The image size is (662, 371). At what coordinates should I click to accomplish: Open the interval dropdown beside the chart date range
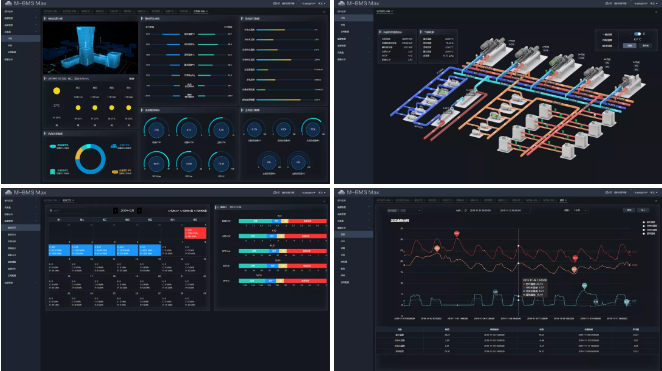pyautogui.click(x=580, y=210)
